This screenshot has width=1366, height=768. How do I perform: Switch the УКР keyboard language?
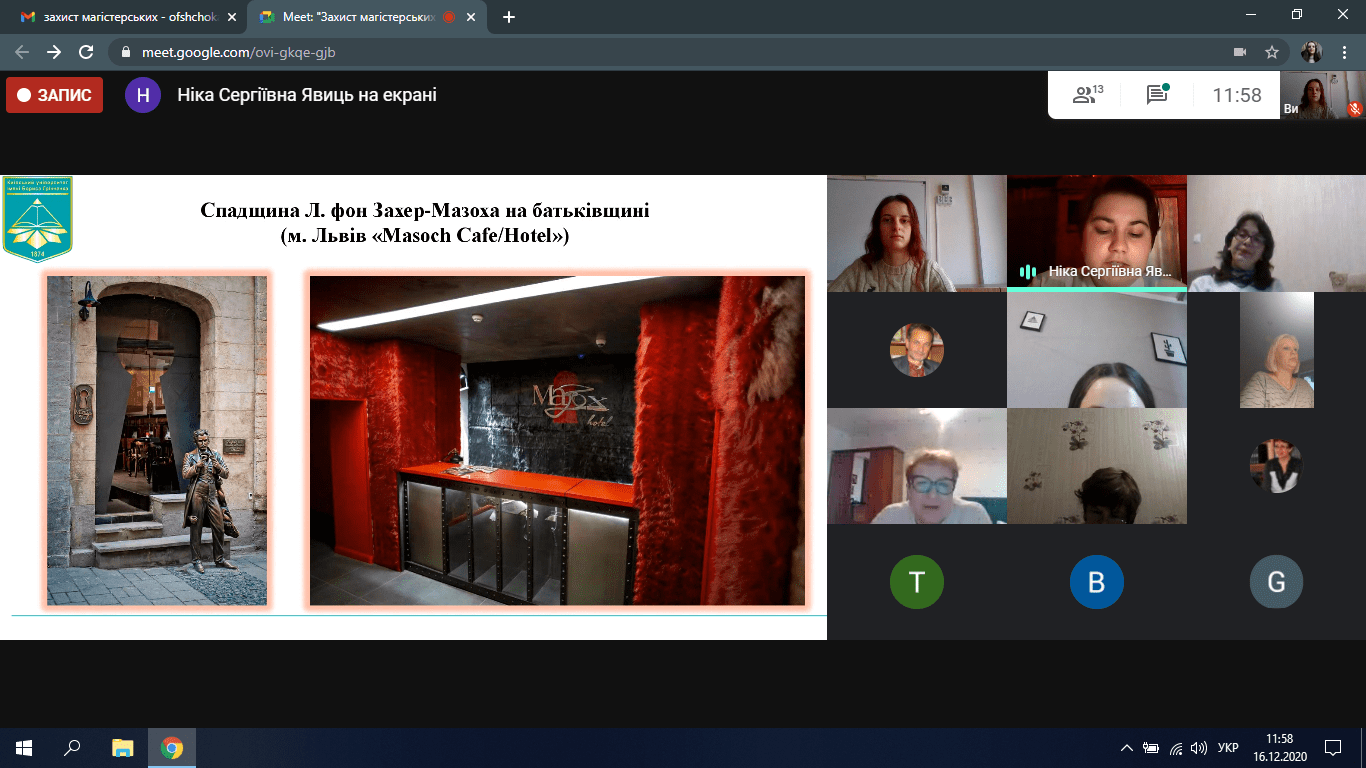(1228, 747)
